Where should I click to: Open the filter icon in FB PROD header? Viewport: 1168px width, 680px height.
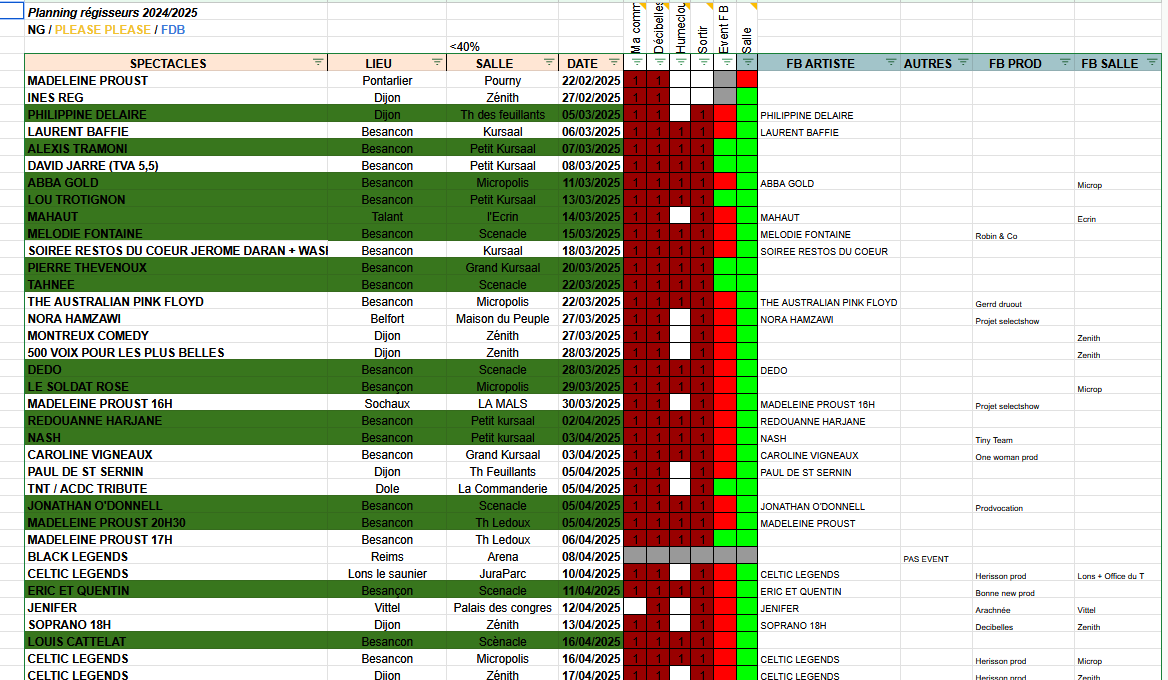pos(1065,63)
